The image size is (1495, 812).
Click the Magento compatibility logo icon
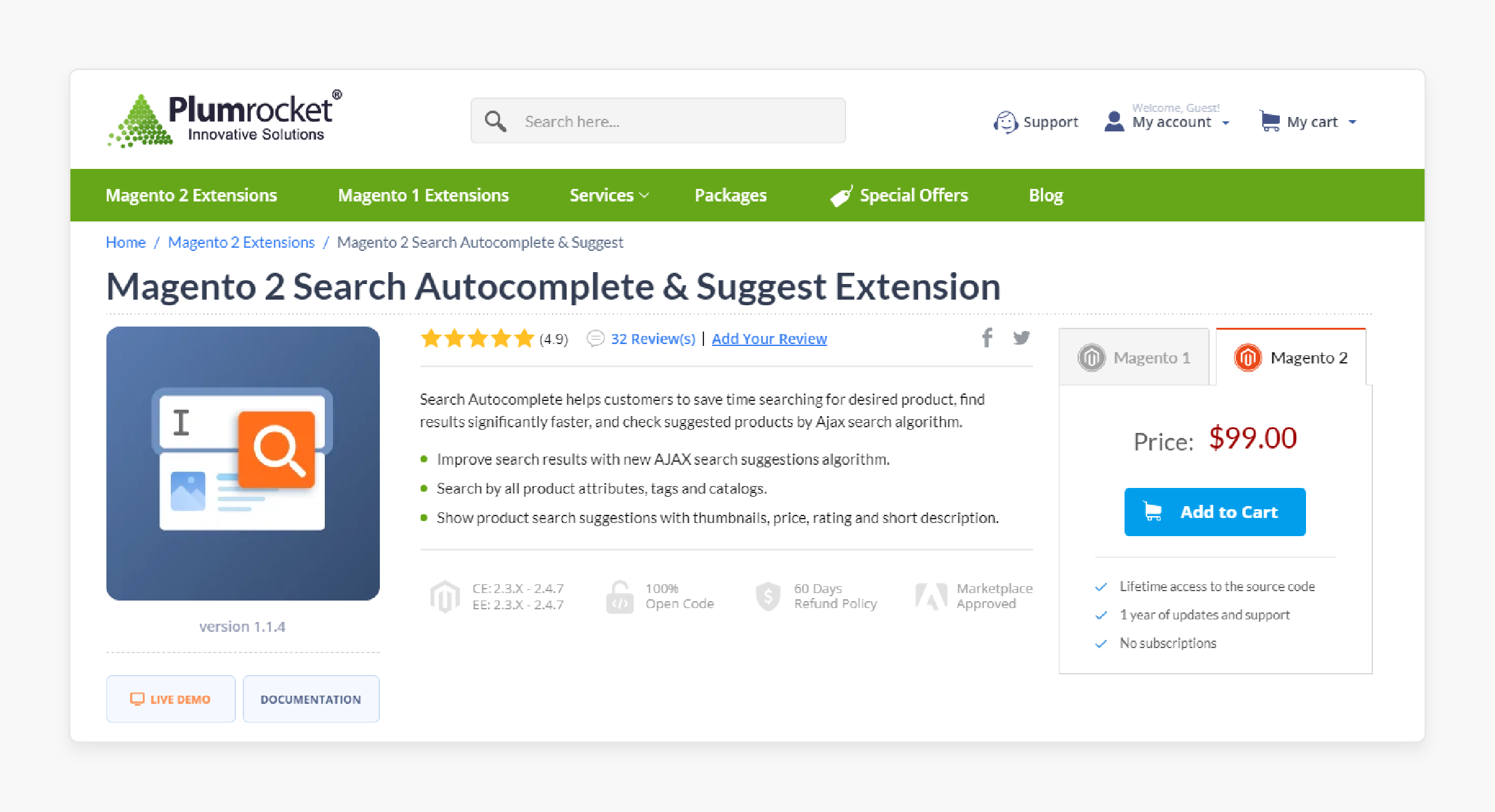(x=445, y=596)
